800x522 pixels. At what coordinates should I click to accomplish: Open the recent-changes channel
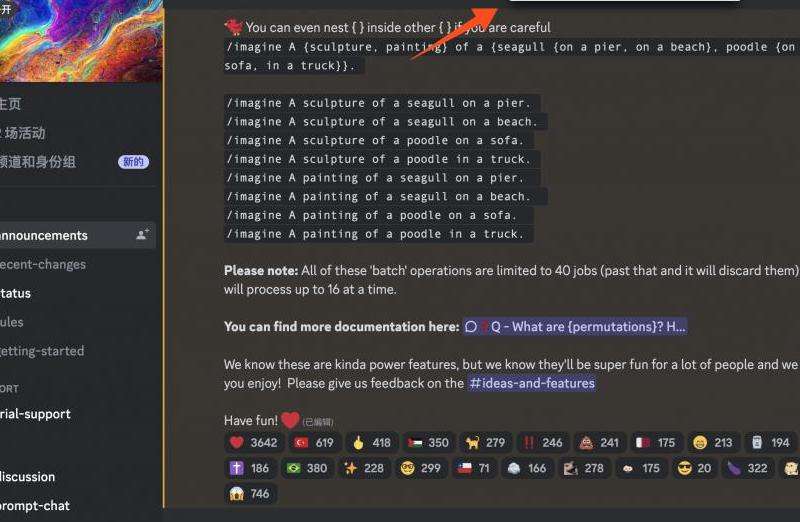43,264
